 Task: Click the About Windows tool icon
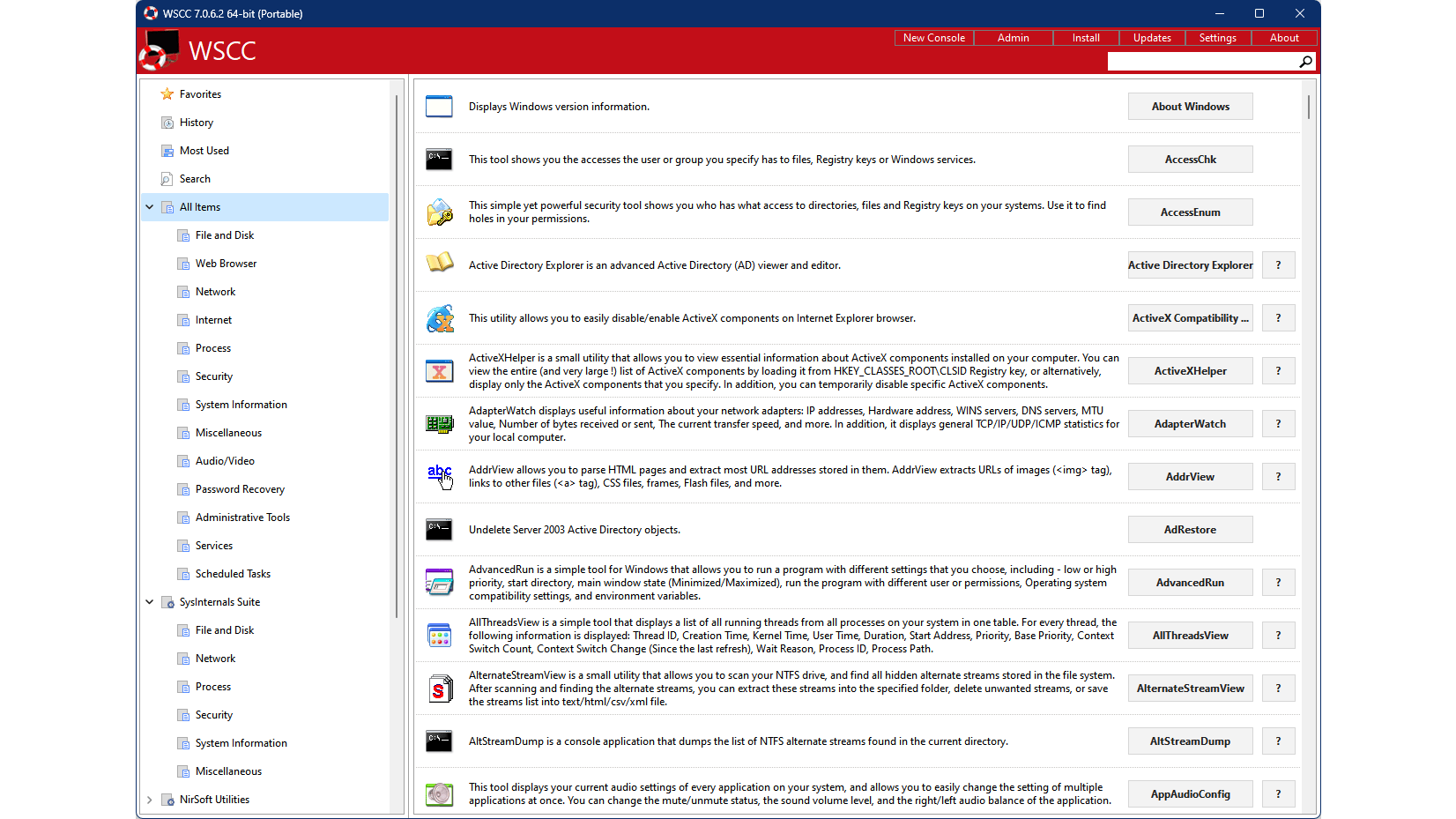coord(439,107)
